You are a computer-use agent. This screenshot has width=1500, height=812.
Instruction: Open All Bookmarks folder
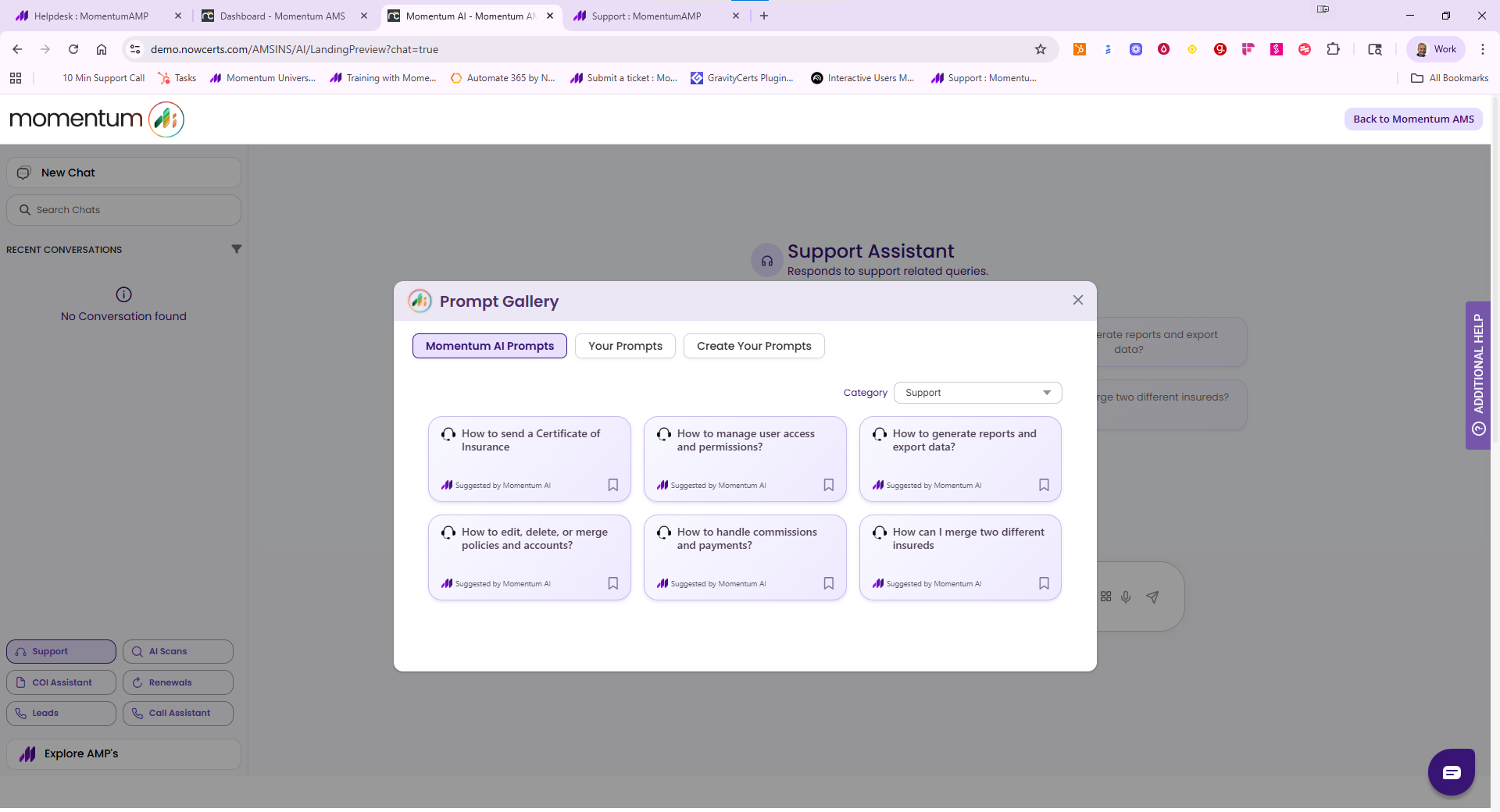click(x=1450, y=78)
